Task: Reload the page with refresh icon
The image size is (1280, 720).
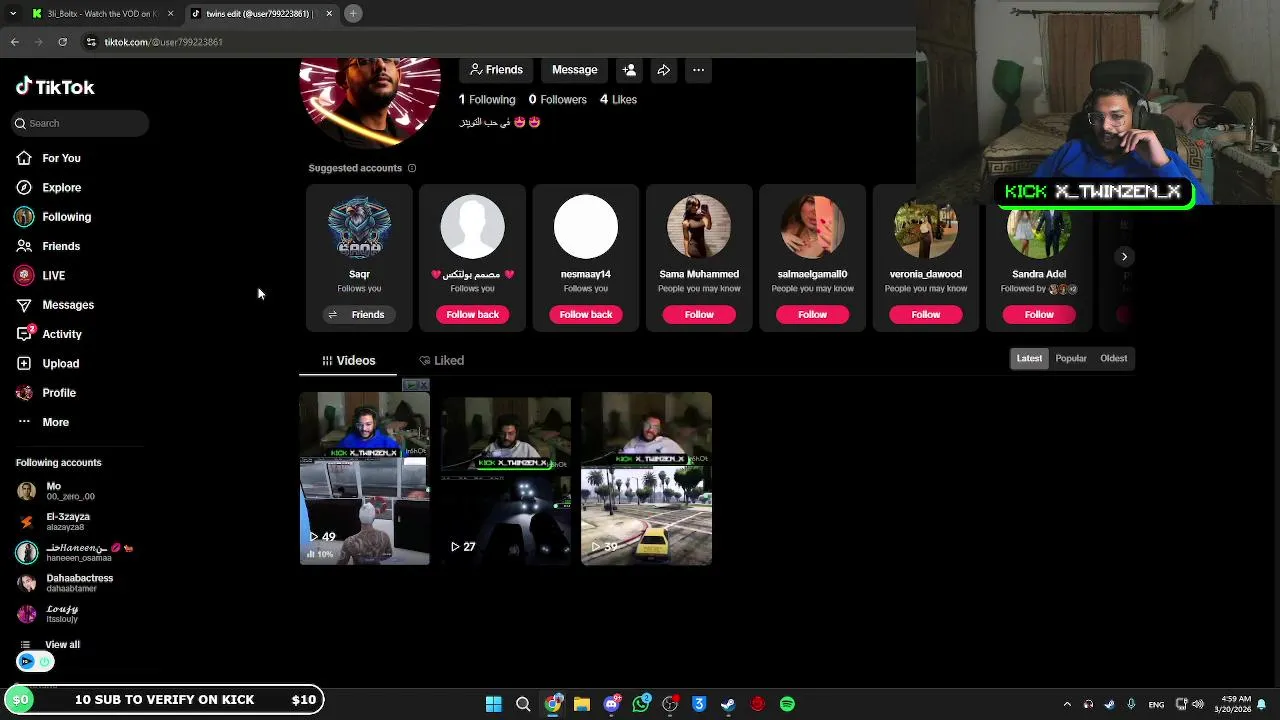Action: [x=62, y=42]
